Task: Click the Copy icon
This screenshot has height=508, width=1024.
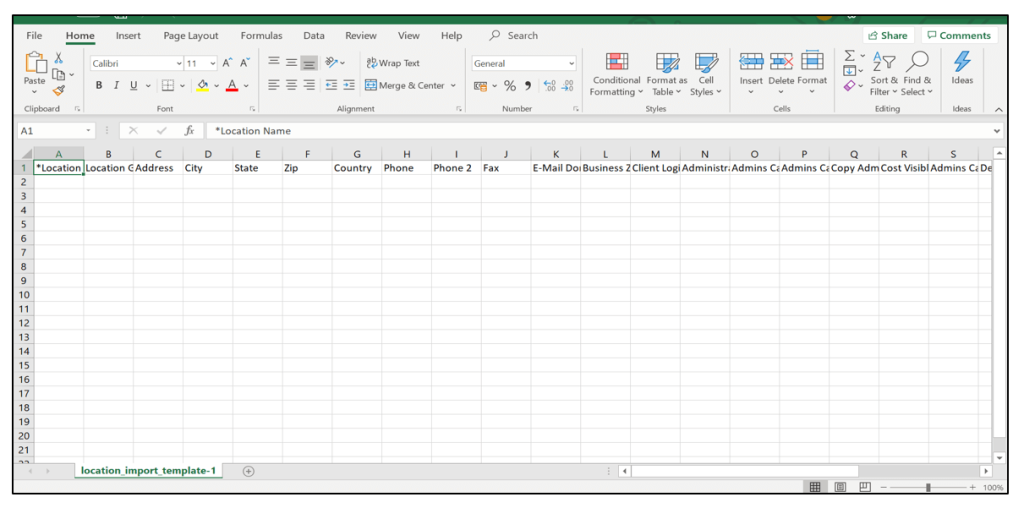Action: coord(57,74)
